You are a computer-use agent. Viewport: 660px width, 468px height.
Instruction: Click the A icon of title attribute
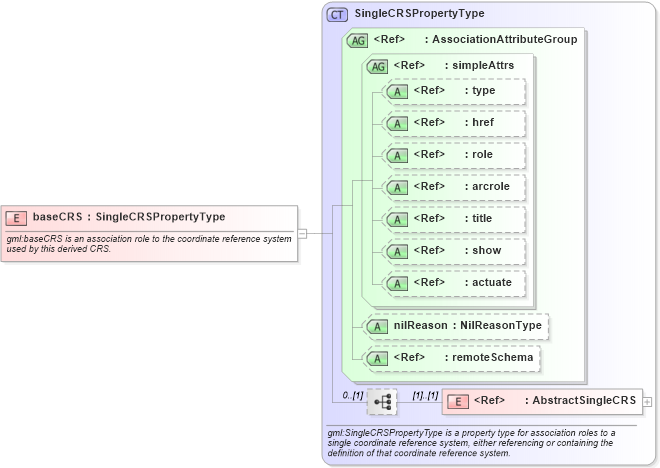point(397,219)
